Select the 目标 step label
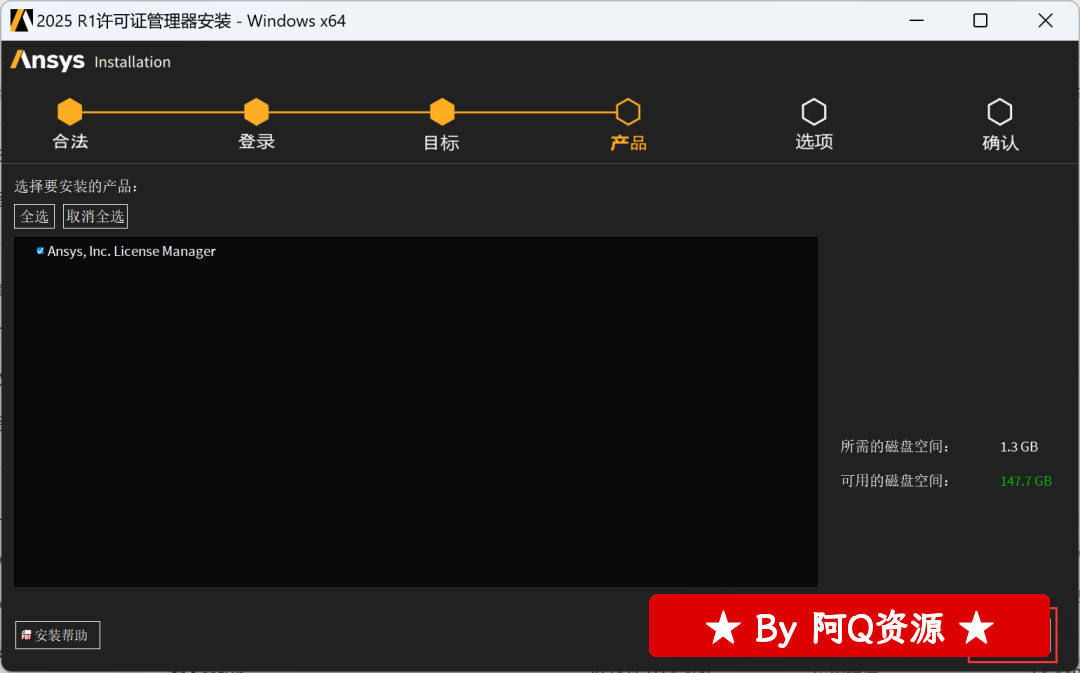 click(x=442, y=143)
